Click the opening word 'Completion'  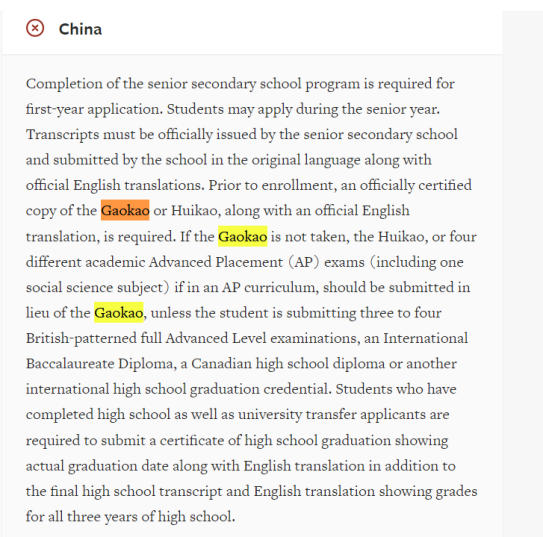pos(64,84)
